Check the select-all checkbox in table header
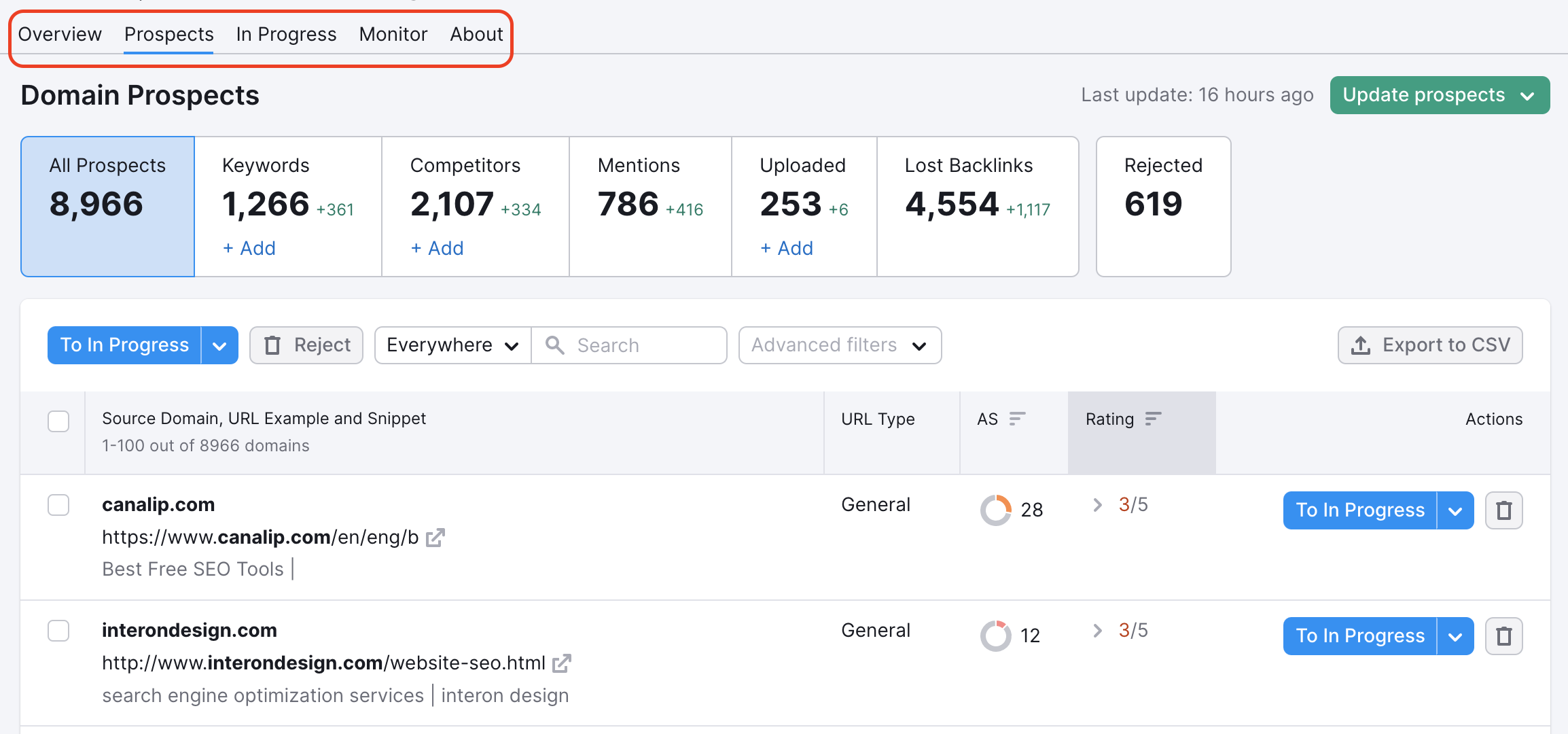Image resolution: width=1568 pixels, height=734 pixels. tap(58, 421)
